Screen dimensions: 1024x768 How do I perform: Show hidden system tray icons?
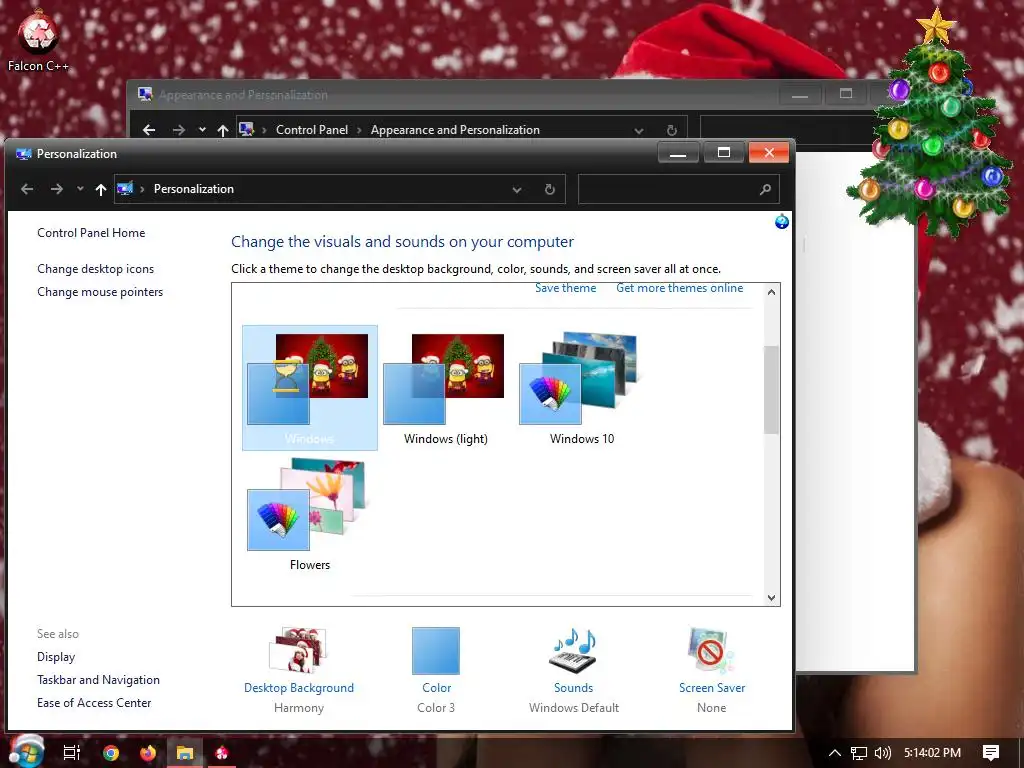coord(835,753)
